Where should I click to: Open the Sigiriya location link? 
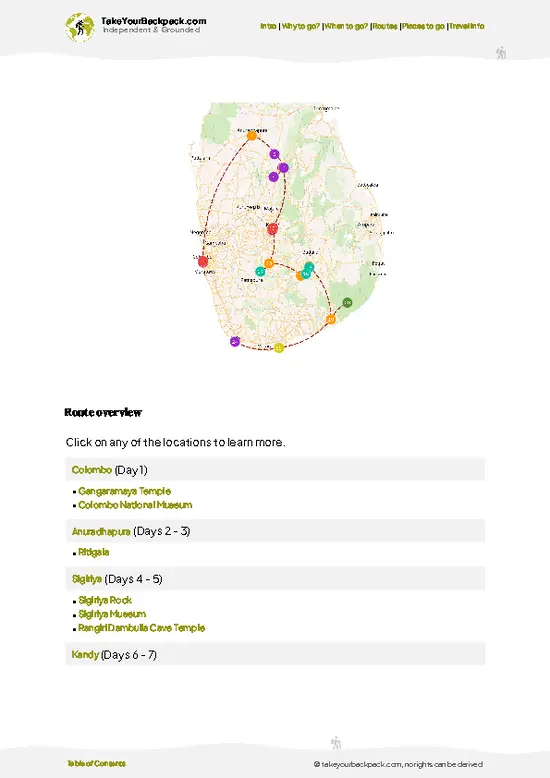point(86,579)
